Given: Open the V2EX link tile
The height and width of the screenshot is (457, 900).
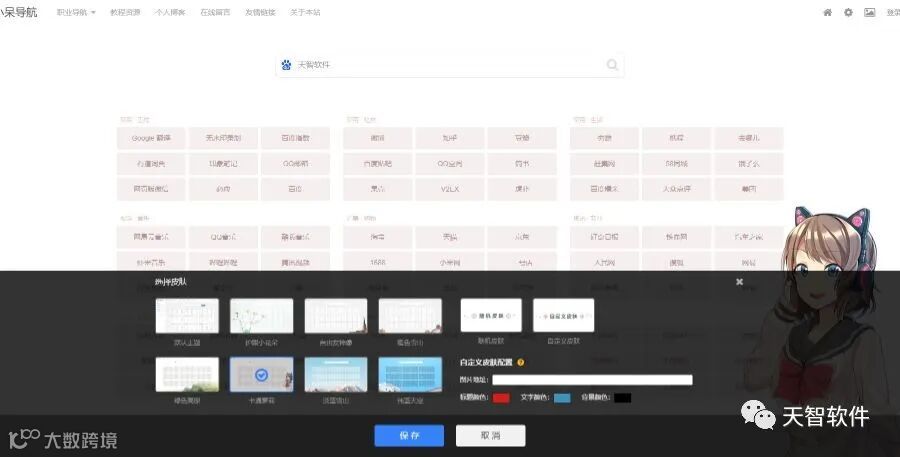Looking at the screenshot, I should click(x=449, y=189).
